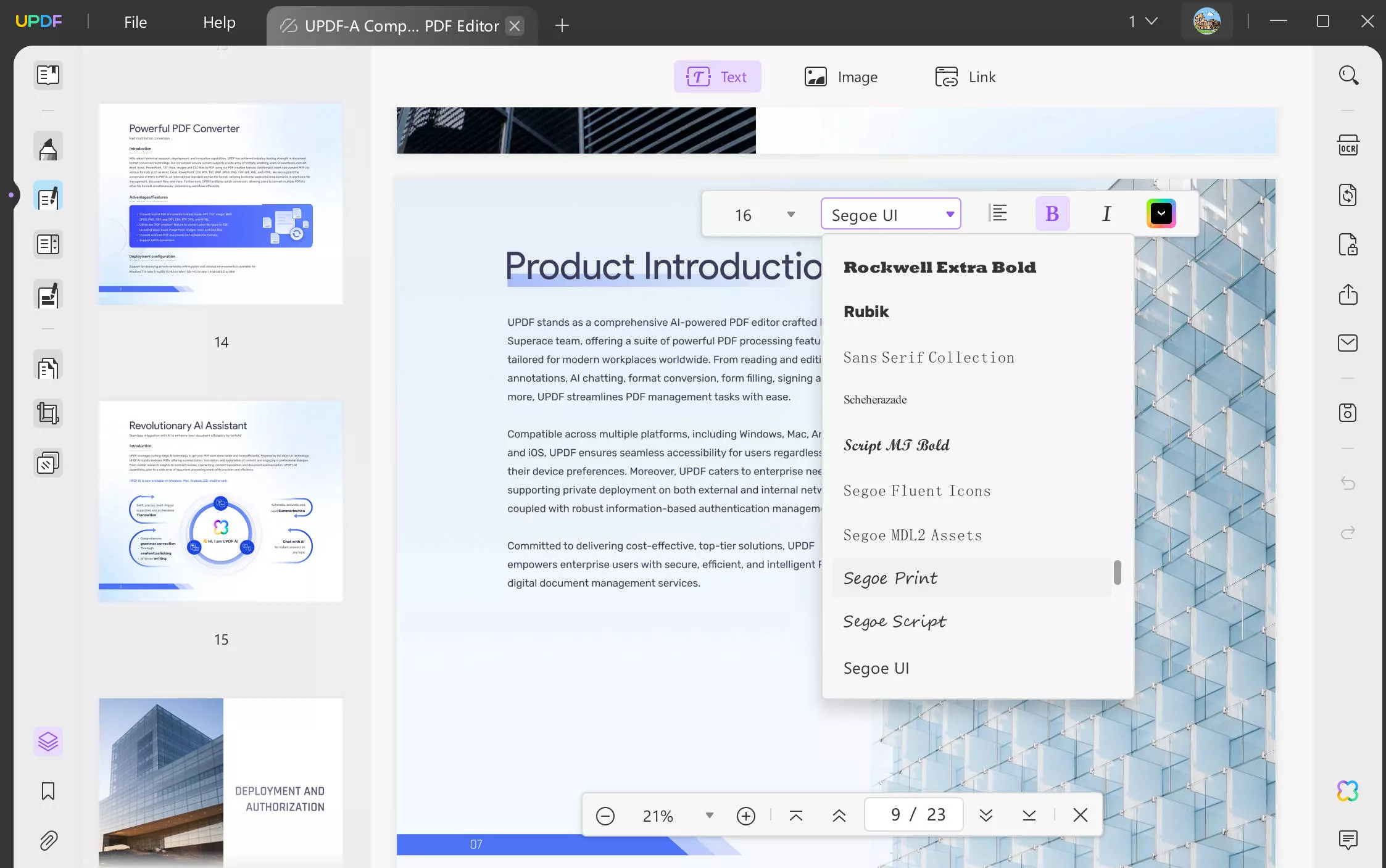The height and width of the screenshot is (868, 1386).
Task: Open the Watermark and background tool icon
Action: pyautogui.click(x=48, y=463)
